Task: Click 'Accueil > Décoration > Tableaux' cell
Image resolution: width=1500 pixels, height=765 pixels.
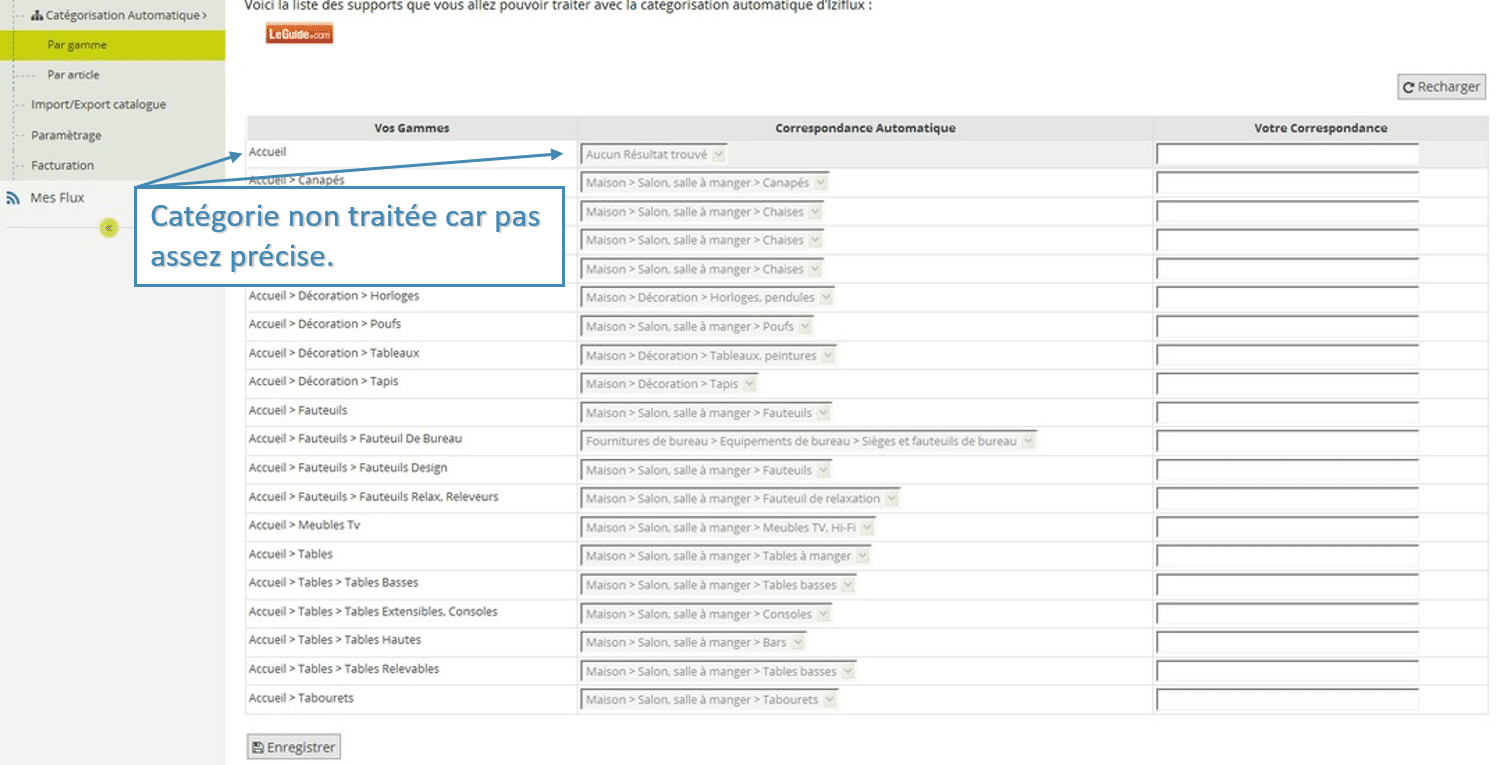Action: coord(334,353)
